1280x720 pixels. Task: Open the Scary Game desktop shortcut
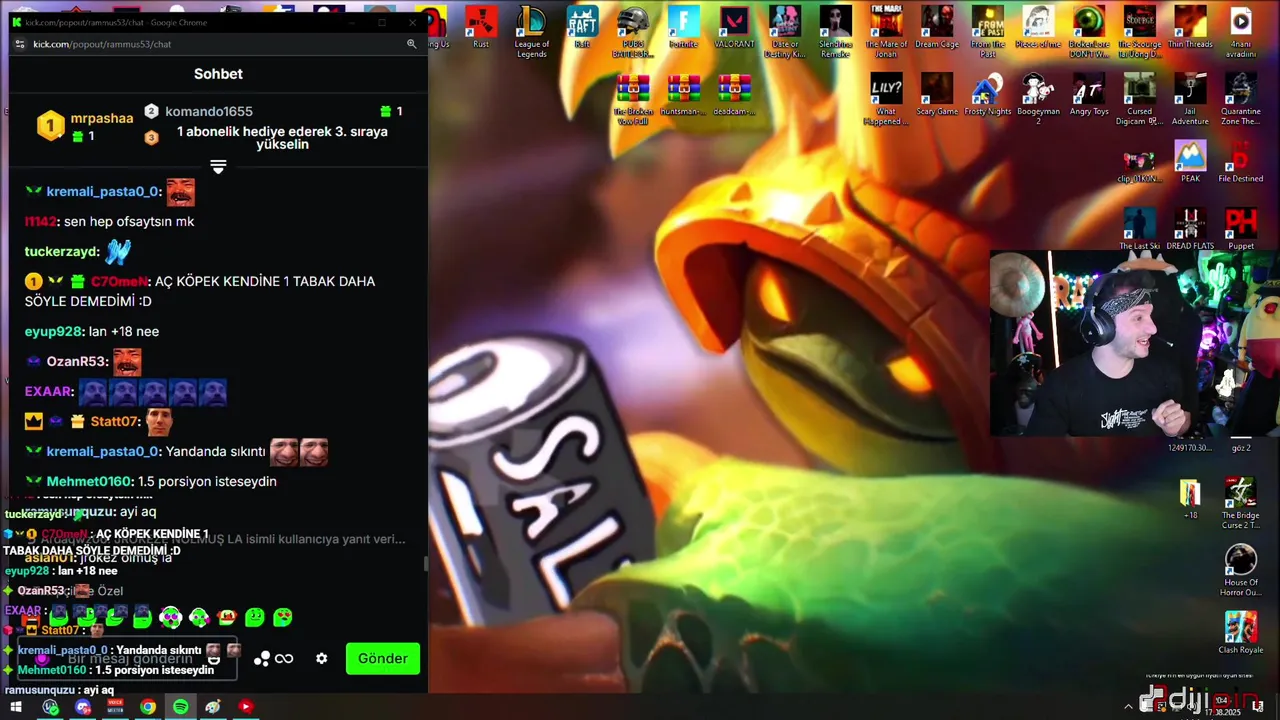click(x=937, y=96)
